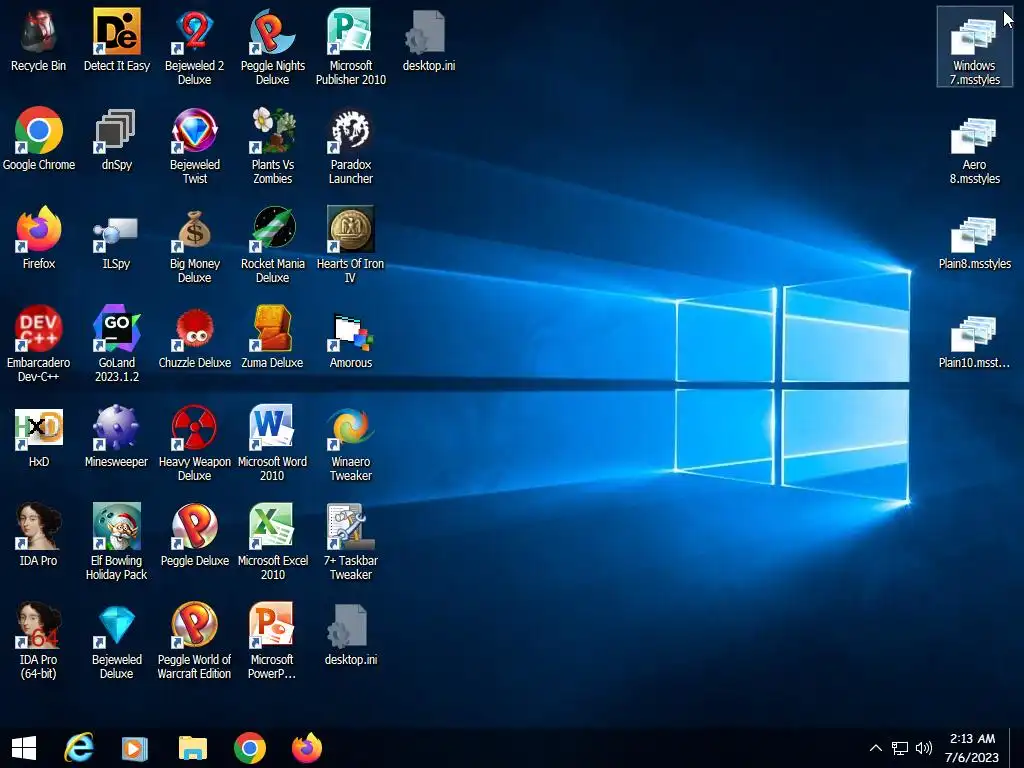Launch Firefox from the taskbar
The image size is (1024, 768).
click(x=307, y=748)
